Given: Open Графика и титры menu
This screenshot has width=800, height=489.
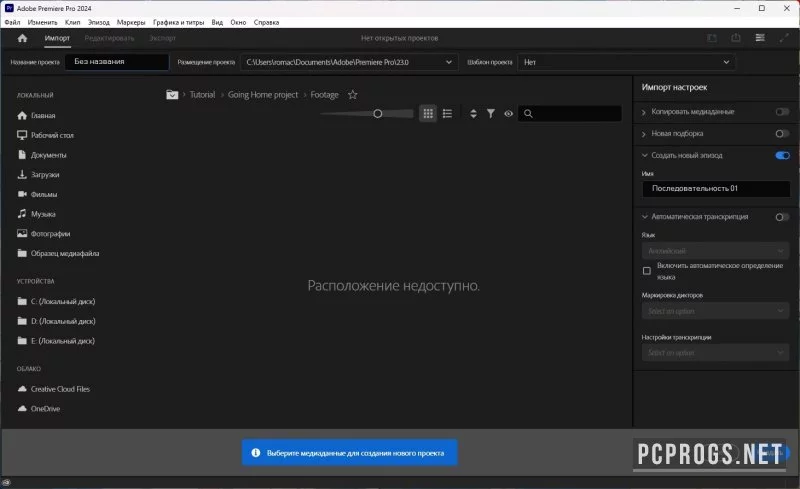Looking at the screenshot, I should tap(179, 22).
